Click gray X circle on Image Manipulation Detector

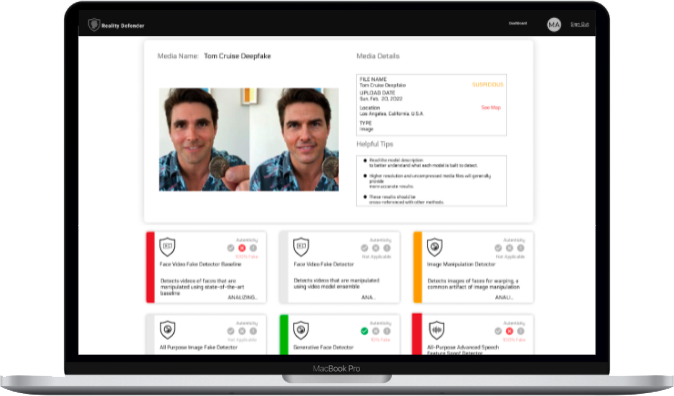click(x=509, y=248)
